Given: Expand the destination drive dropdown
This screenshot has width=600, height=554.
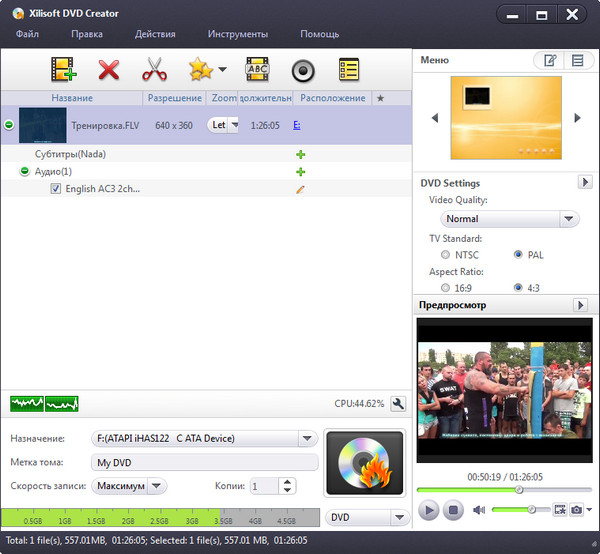Looking at the screenshot, I should tap(307, 438).
